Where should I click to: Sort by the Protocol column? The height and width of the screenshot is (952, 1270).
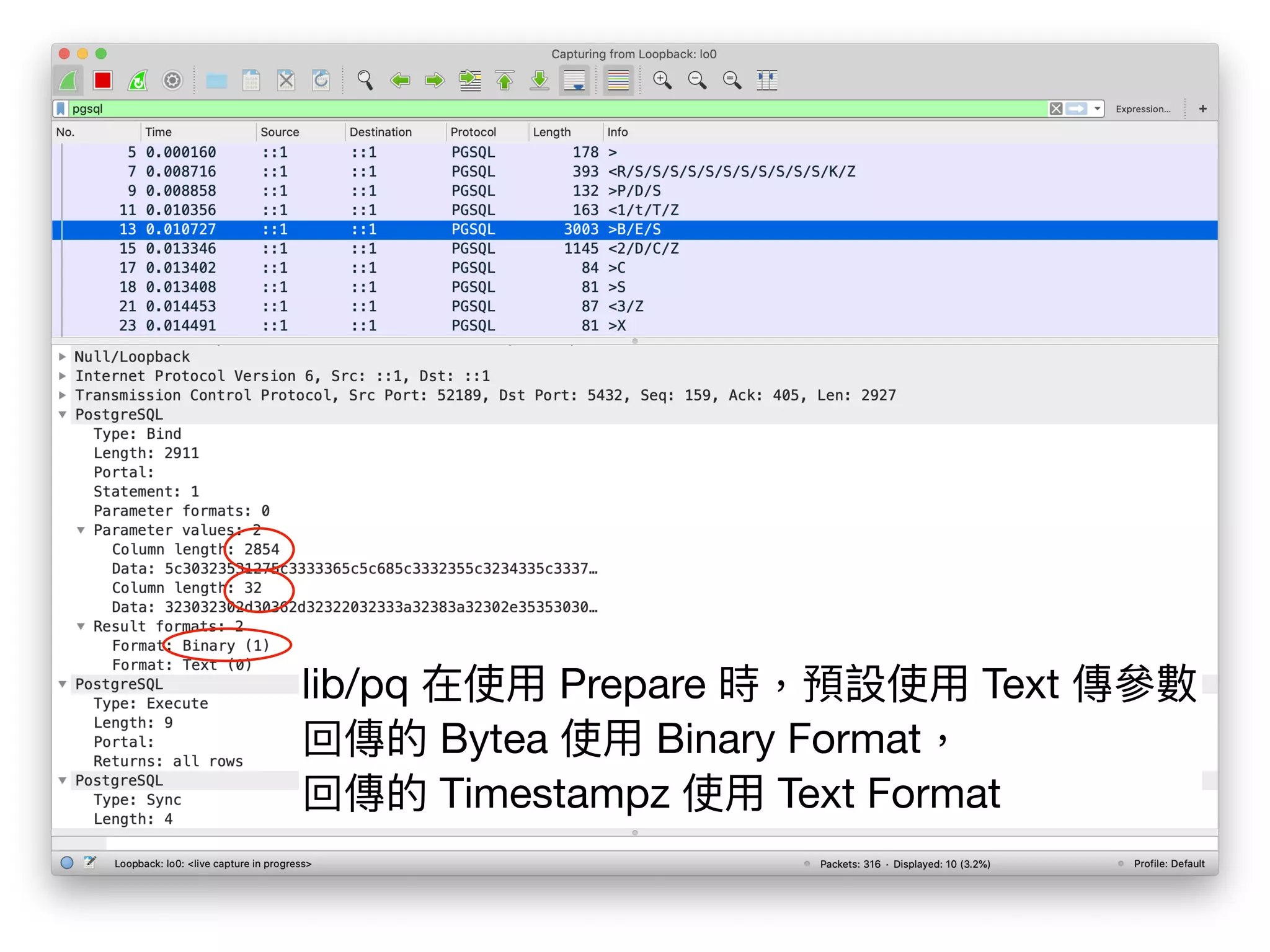(487, 132)
